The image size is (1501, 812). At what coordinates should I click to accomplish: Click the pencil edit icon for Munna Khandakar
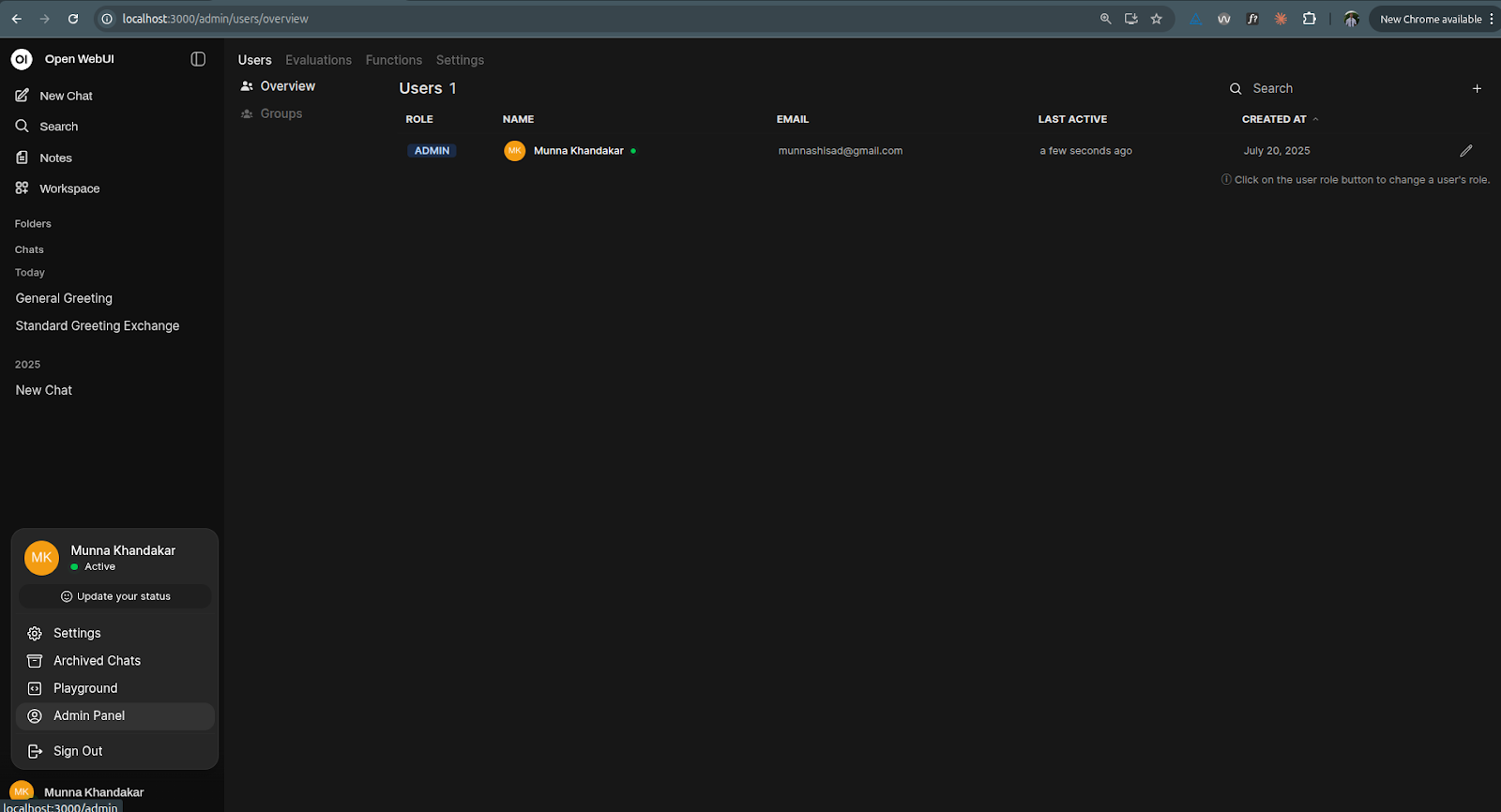[1465, 151]
